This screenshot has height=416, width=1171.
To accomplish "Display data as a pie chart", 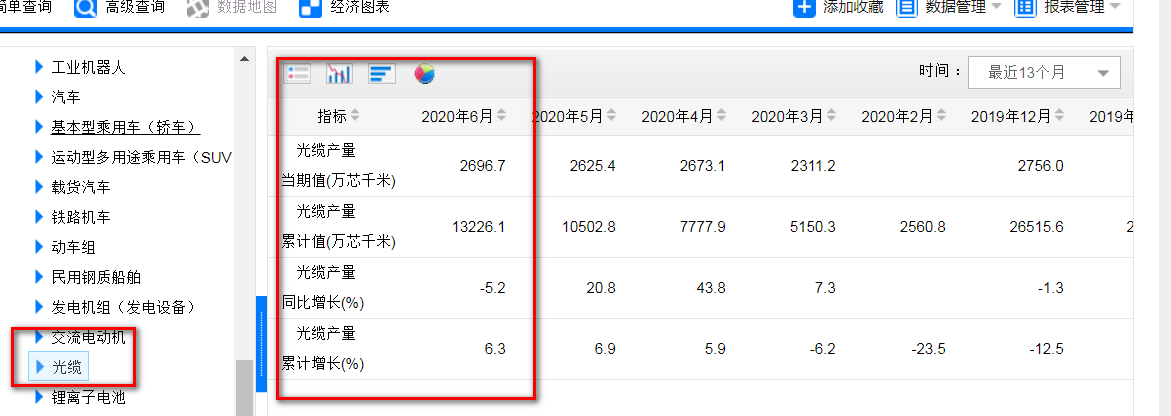I will (x=424, y=74).
